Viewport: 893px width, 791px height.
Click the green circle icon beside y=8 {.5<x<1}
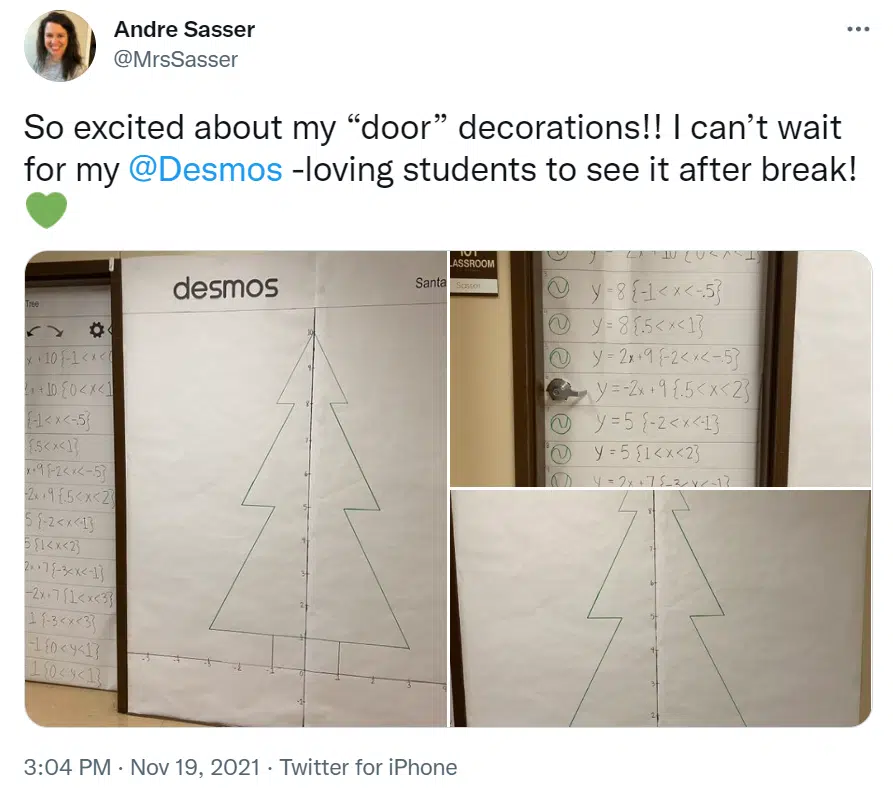pyautogui.click(x=558, y=325)
